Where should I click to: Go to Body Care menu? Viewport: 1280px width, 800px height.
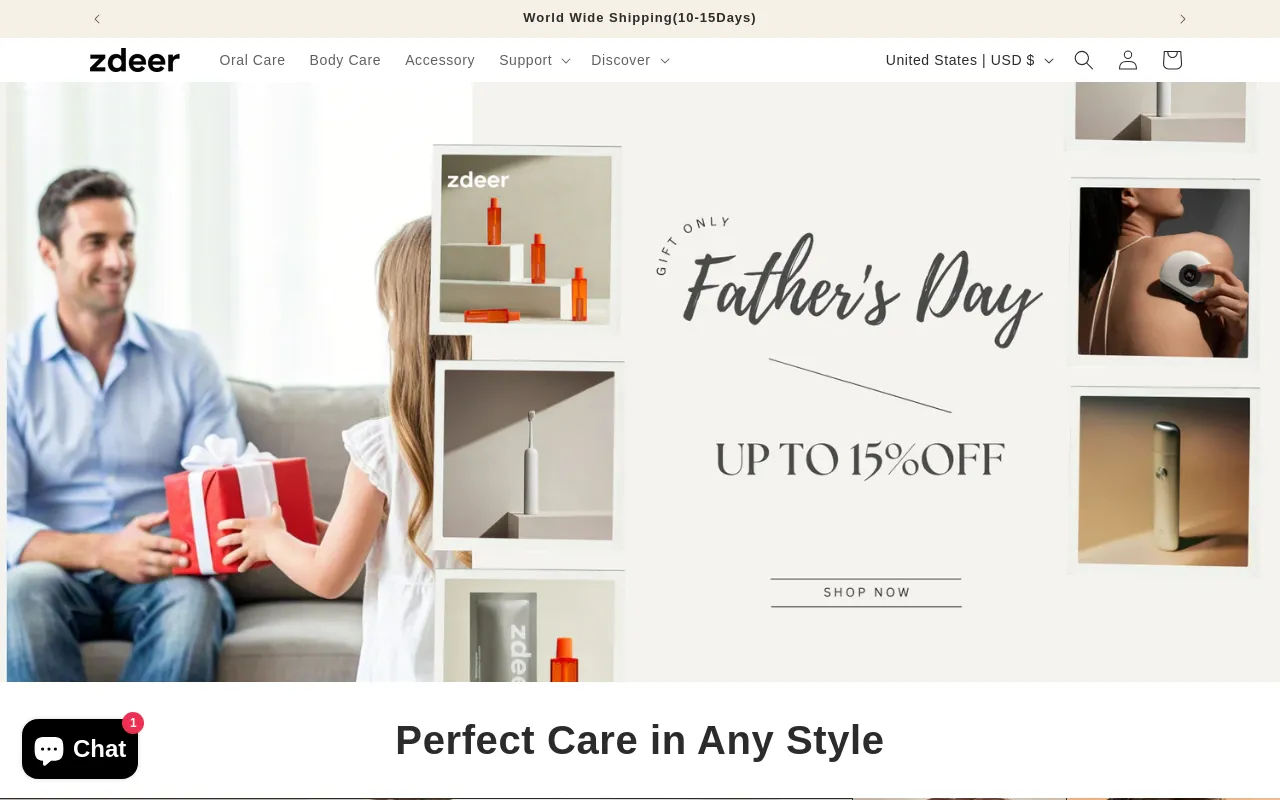point(345,60)
